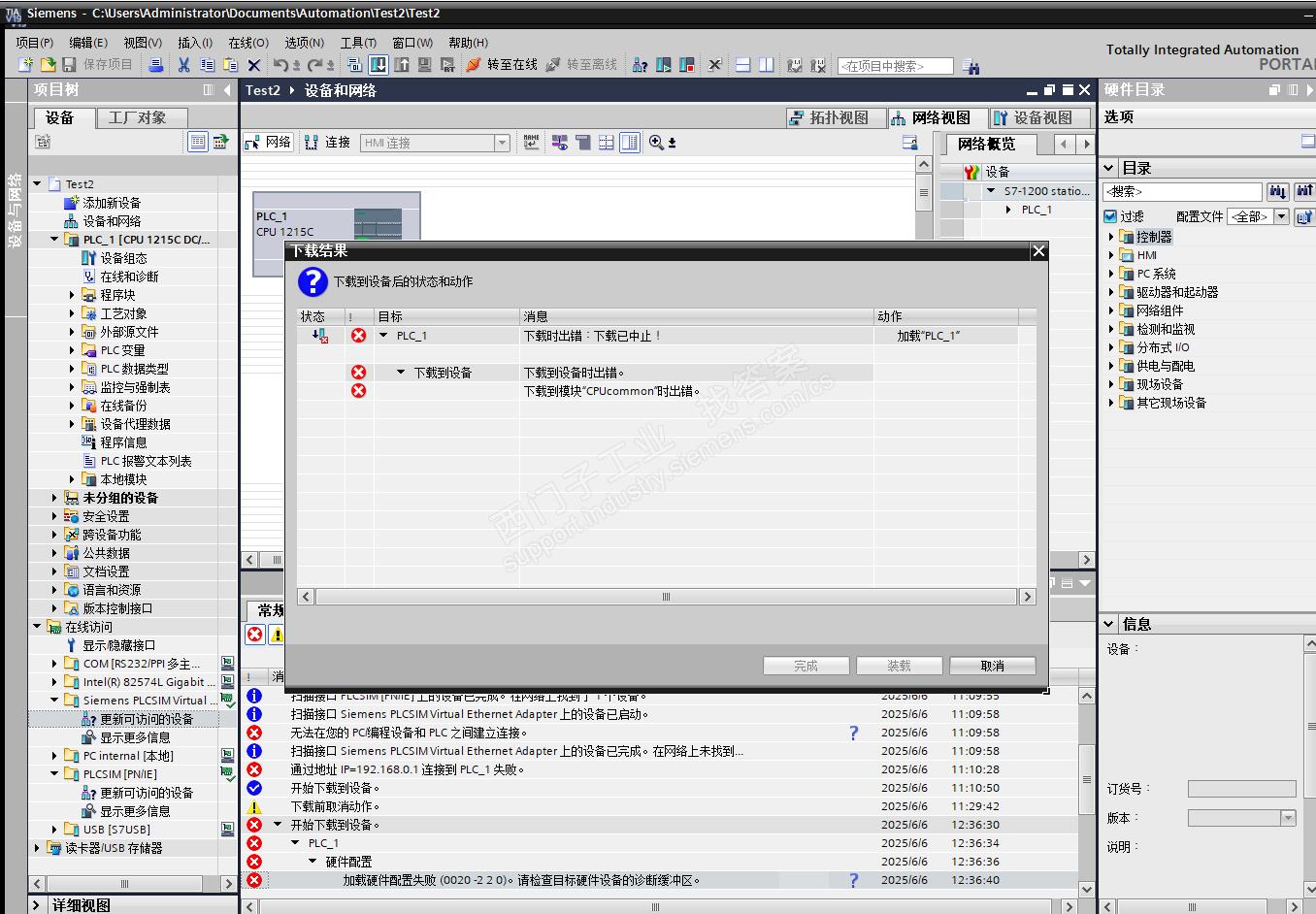Toggle the error messages filter in the info panel
Image resolution: width=1316 pixels, height=914 pixels.
[x=255, y=635]
